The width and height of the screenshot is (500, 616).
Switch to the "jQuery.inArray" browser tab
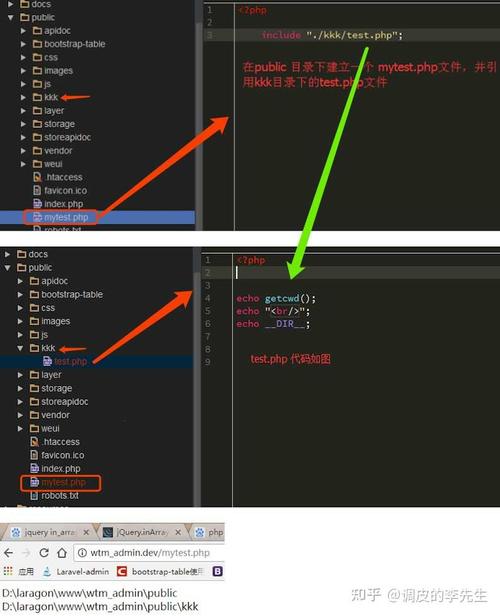tap(142, 532)
